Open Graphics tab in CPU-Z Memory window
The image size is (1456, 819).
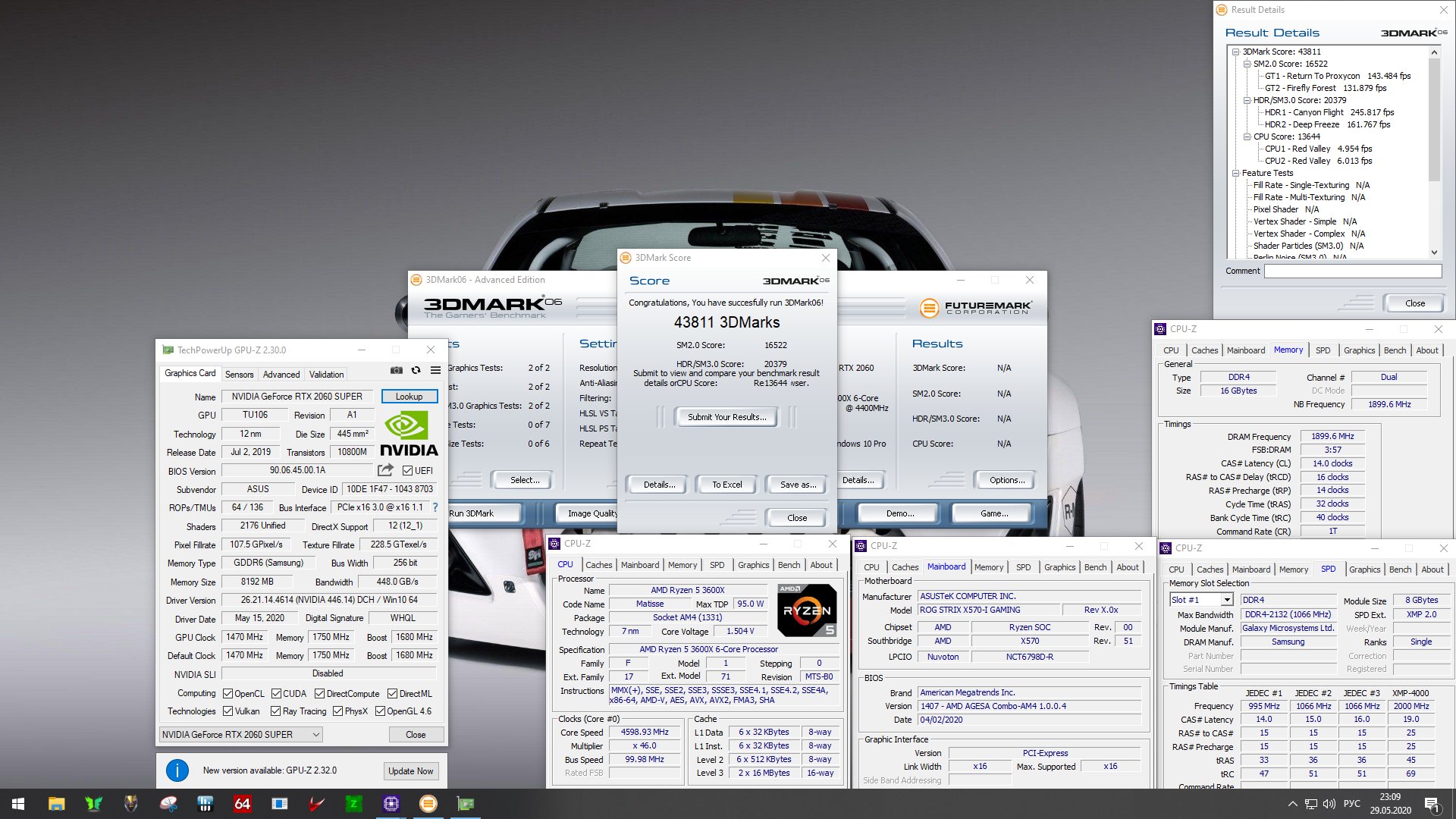pos(1359,350)
